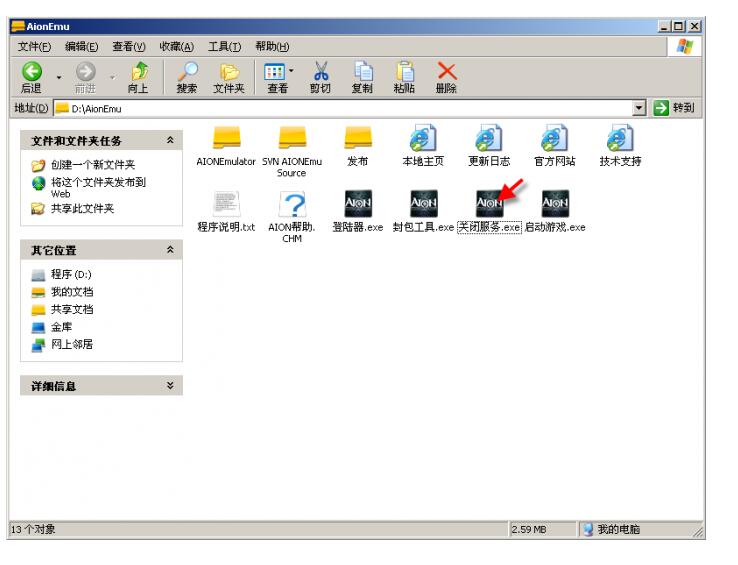Open the 收藏(A) menu
Image resolution: width=738 pixels, height=565 pixels.
point(176,47)
